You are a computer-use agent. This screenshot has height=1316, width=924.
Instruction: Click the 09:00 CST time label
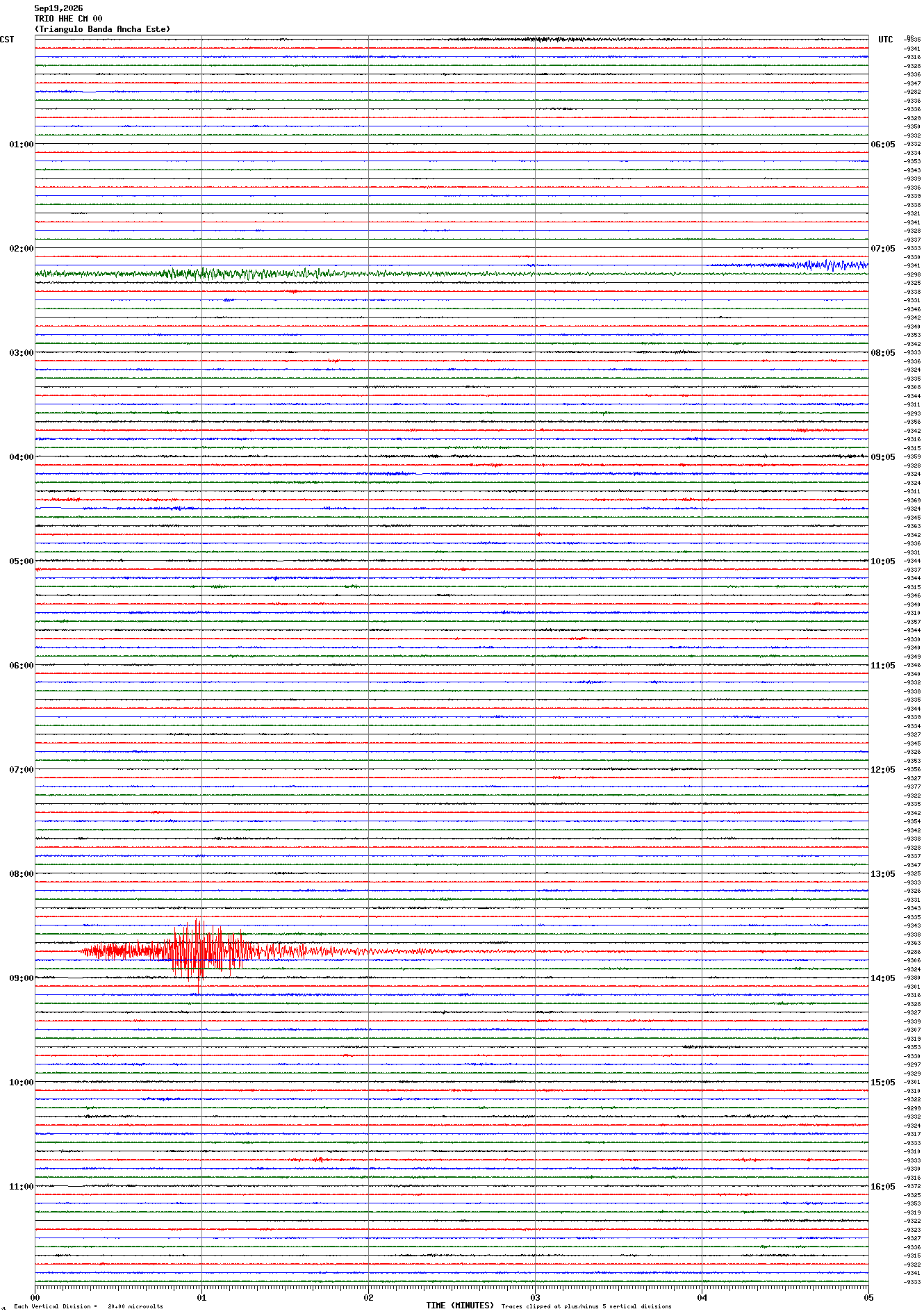(22, 978)
